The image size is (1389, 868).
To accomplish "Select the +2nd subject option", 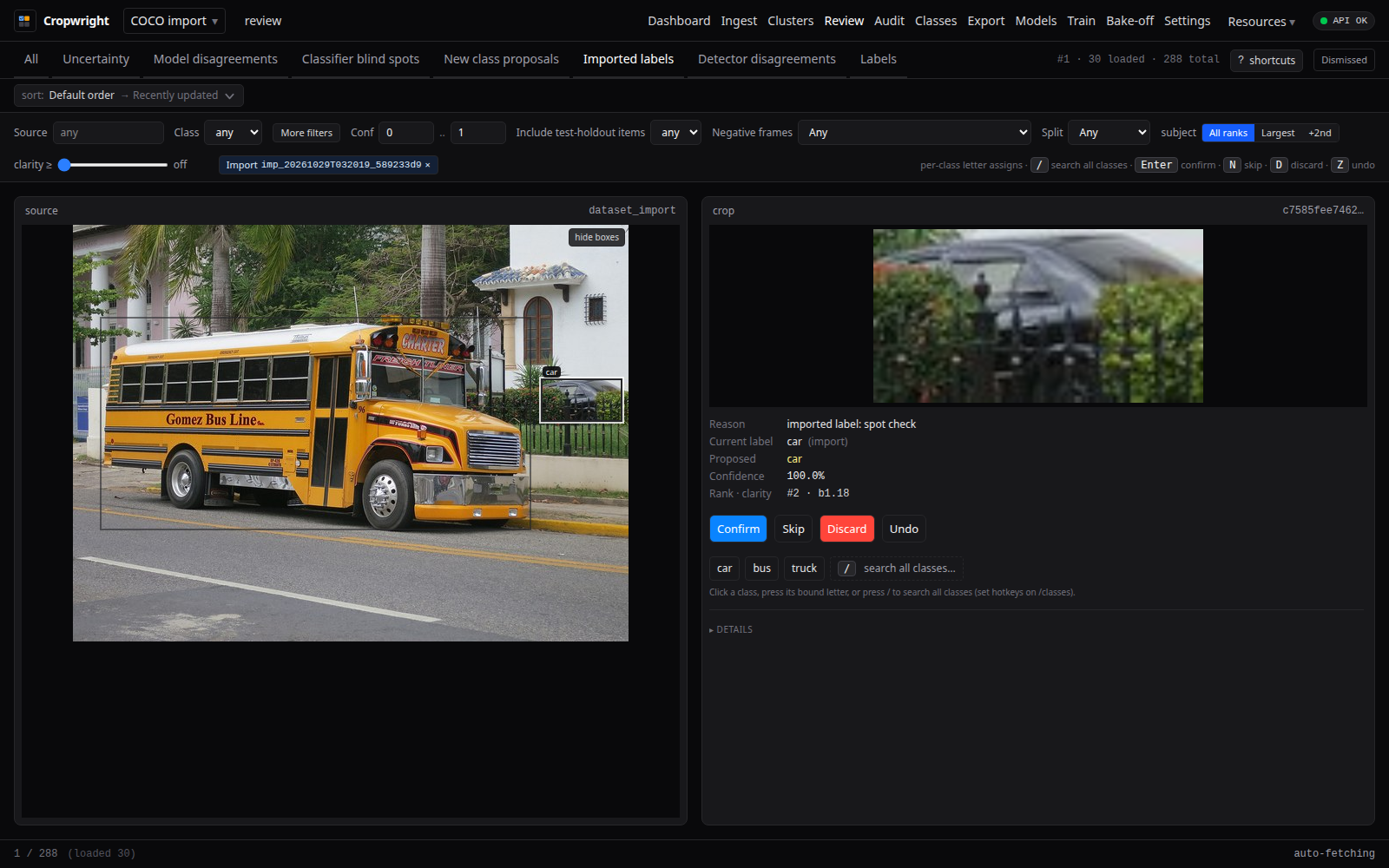I will click(x=1320, y=133).
